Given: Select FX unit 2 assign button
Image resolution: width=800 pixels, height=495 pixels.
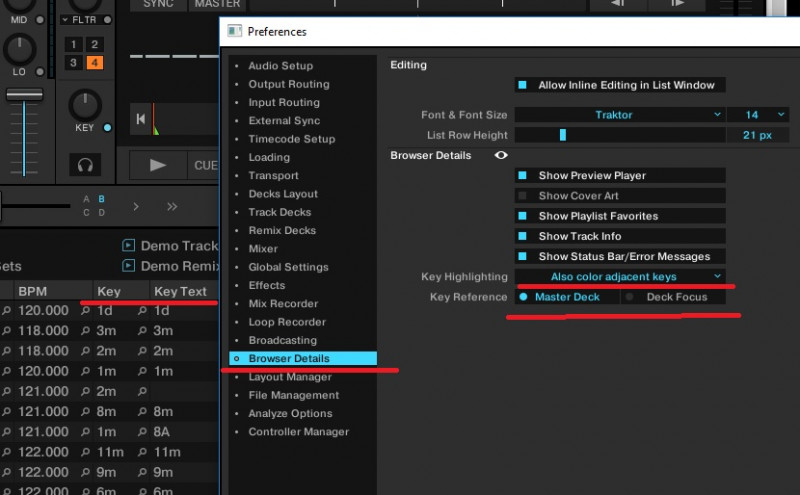Looking at the screenshot, I should tap(94, 44).
